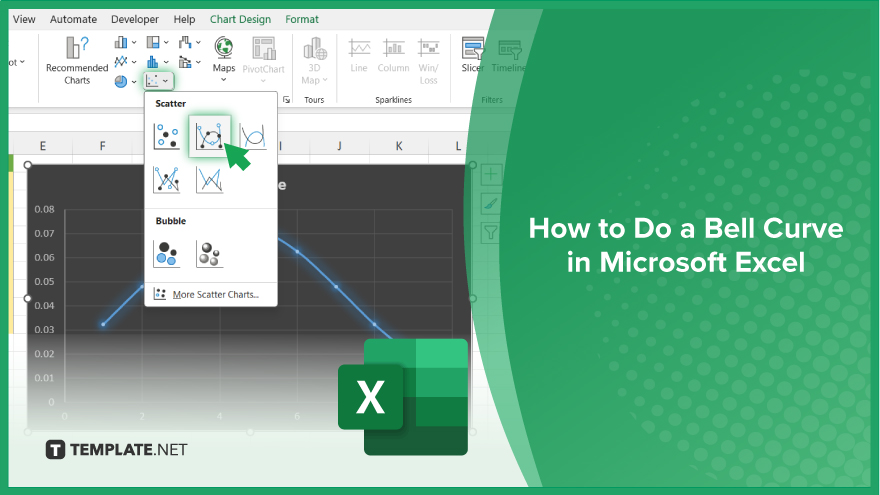This screenshot has height=495, width=880.
Task: Expand the combo chart dropdown arrow
Action: coord(198,62)
